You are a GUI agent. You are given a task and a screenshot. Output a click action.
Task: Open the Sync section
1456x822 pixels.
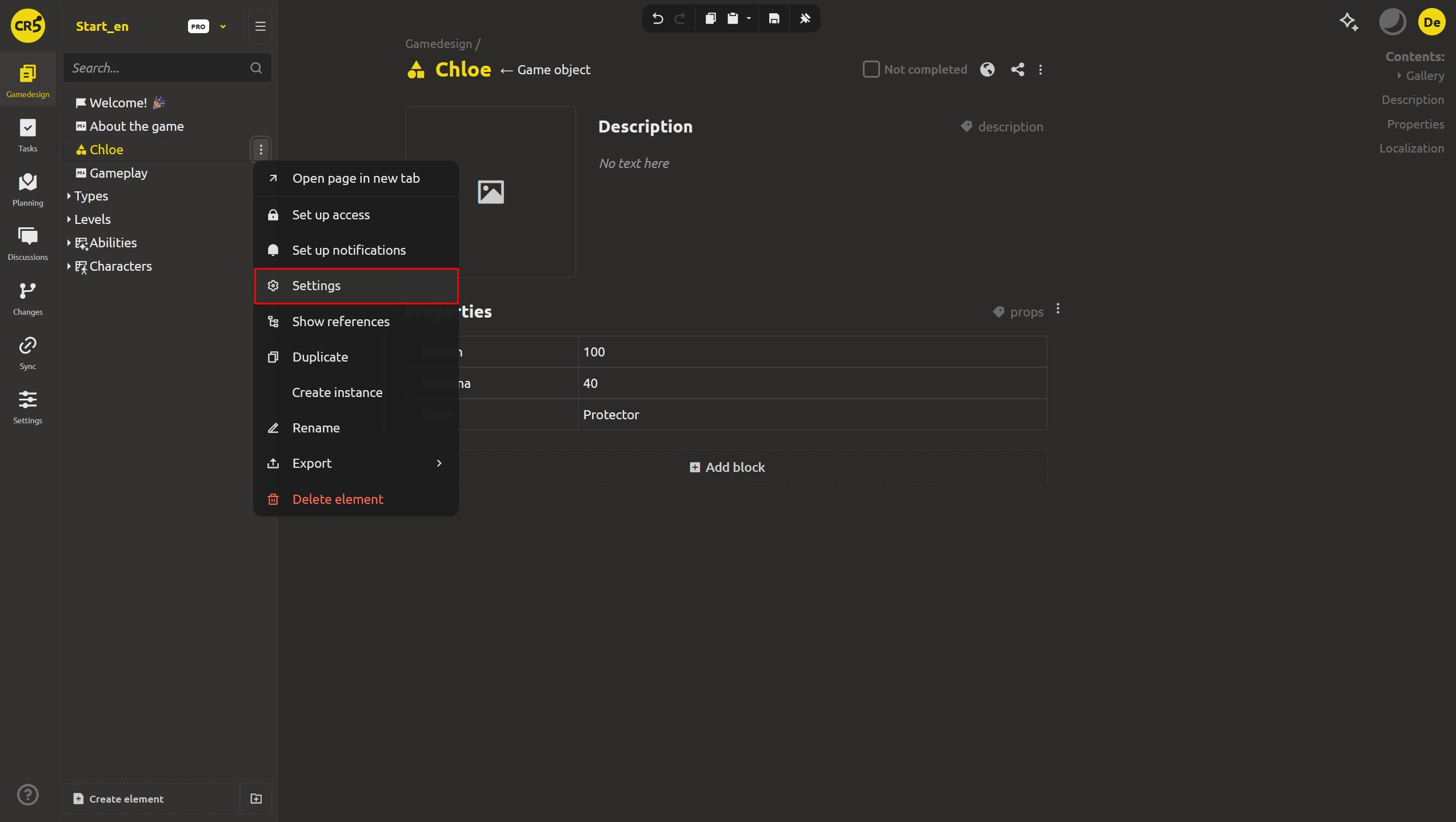pos(27,353)
